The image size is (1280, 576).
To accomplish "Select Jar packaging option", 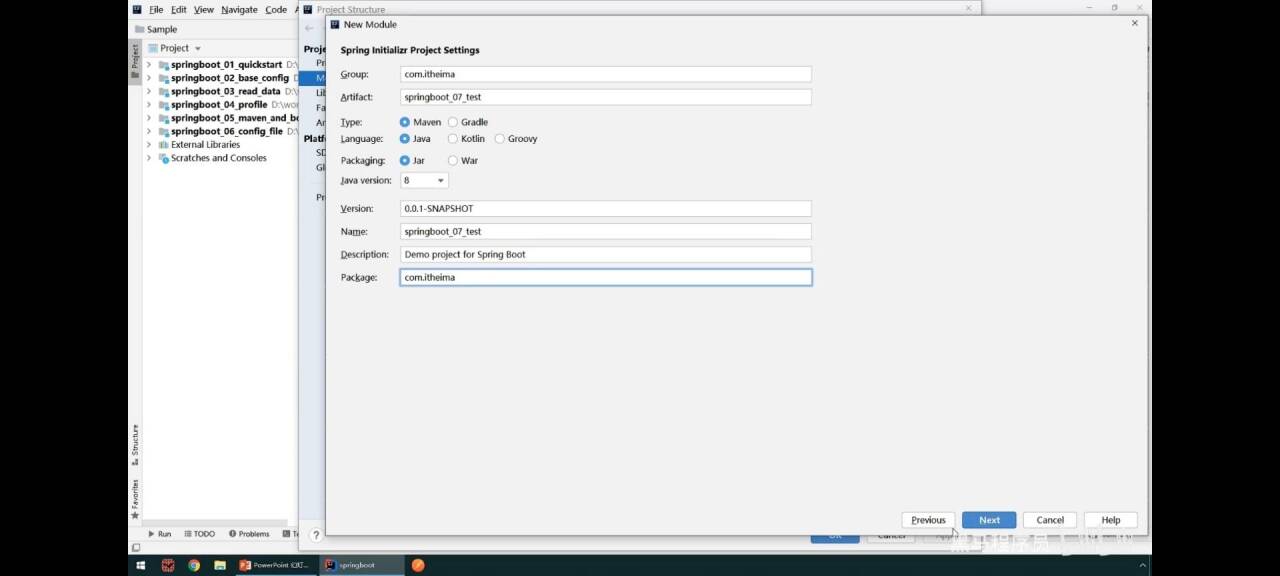I will tap(405, 160).
